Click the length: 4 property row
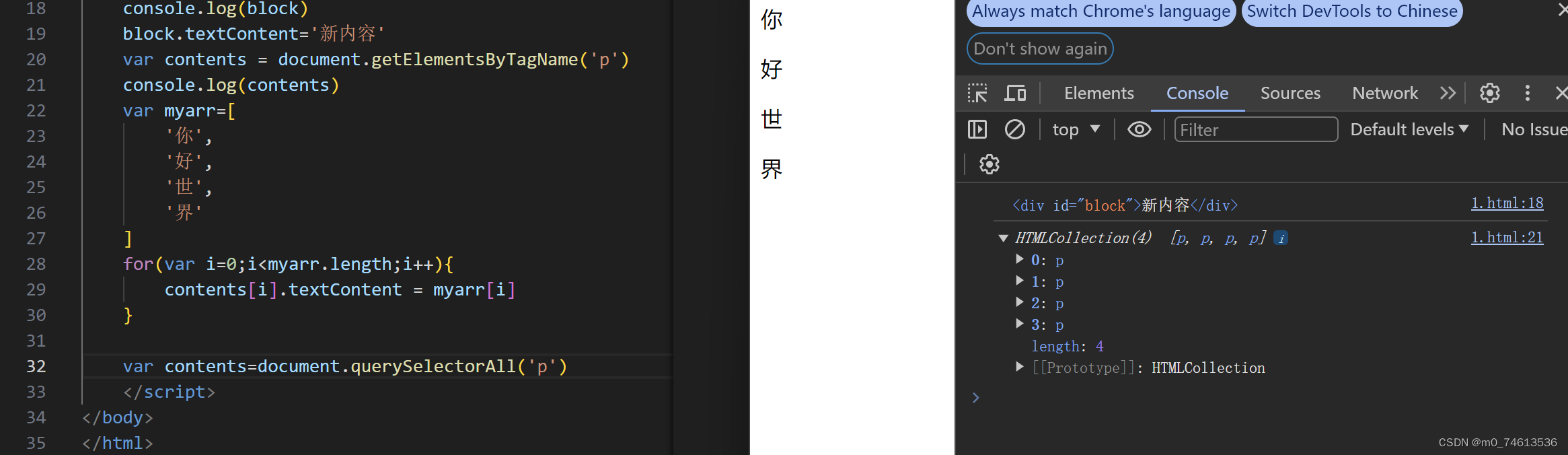The image size is (1568, 455). (1068, 347)
